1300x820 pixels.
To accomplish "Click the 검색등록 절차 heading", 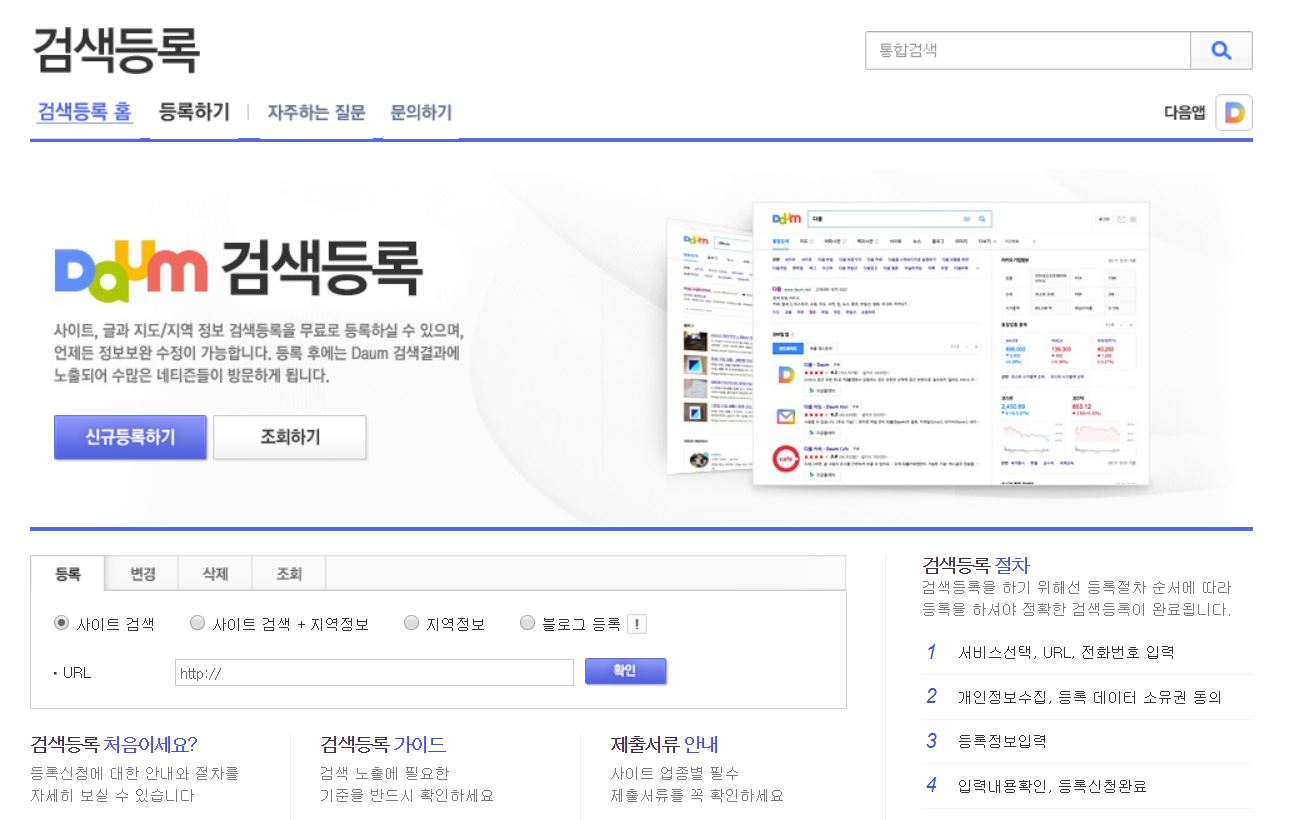I will coord(976,565).
